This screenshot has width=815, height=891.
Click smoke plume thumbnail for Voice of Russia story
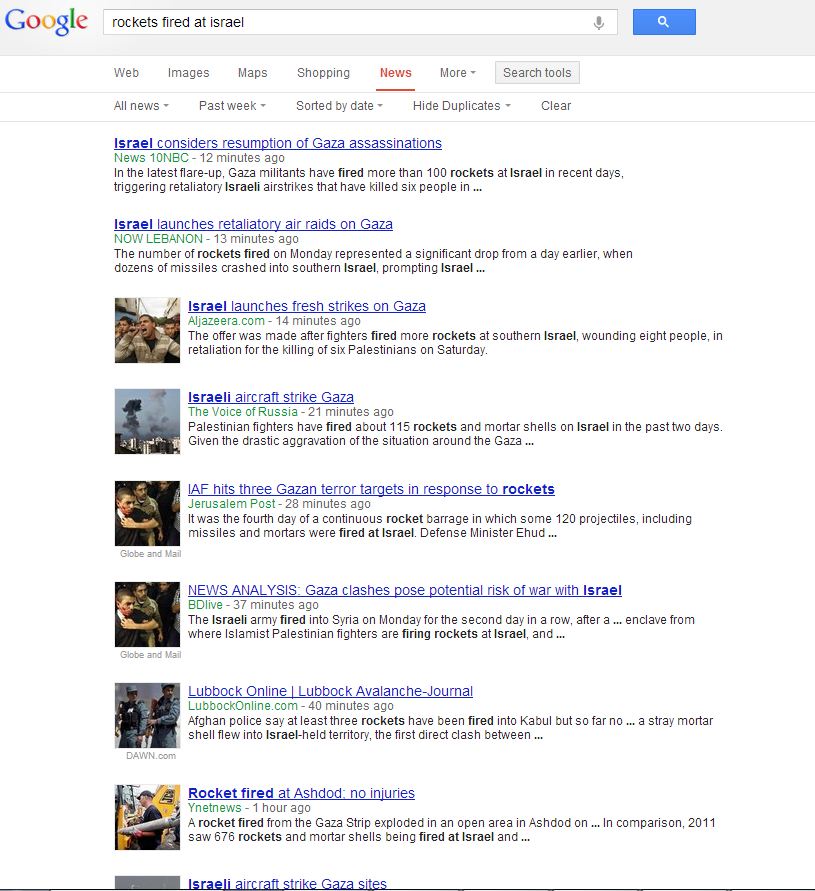point(147,421)
